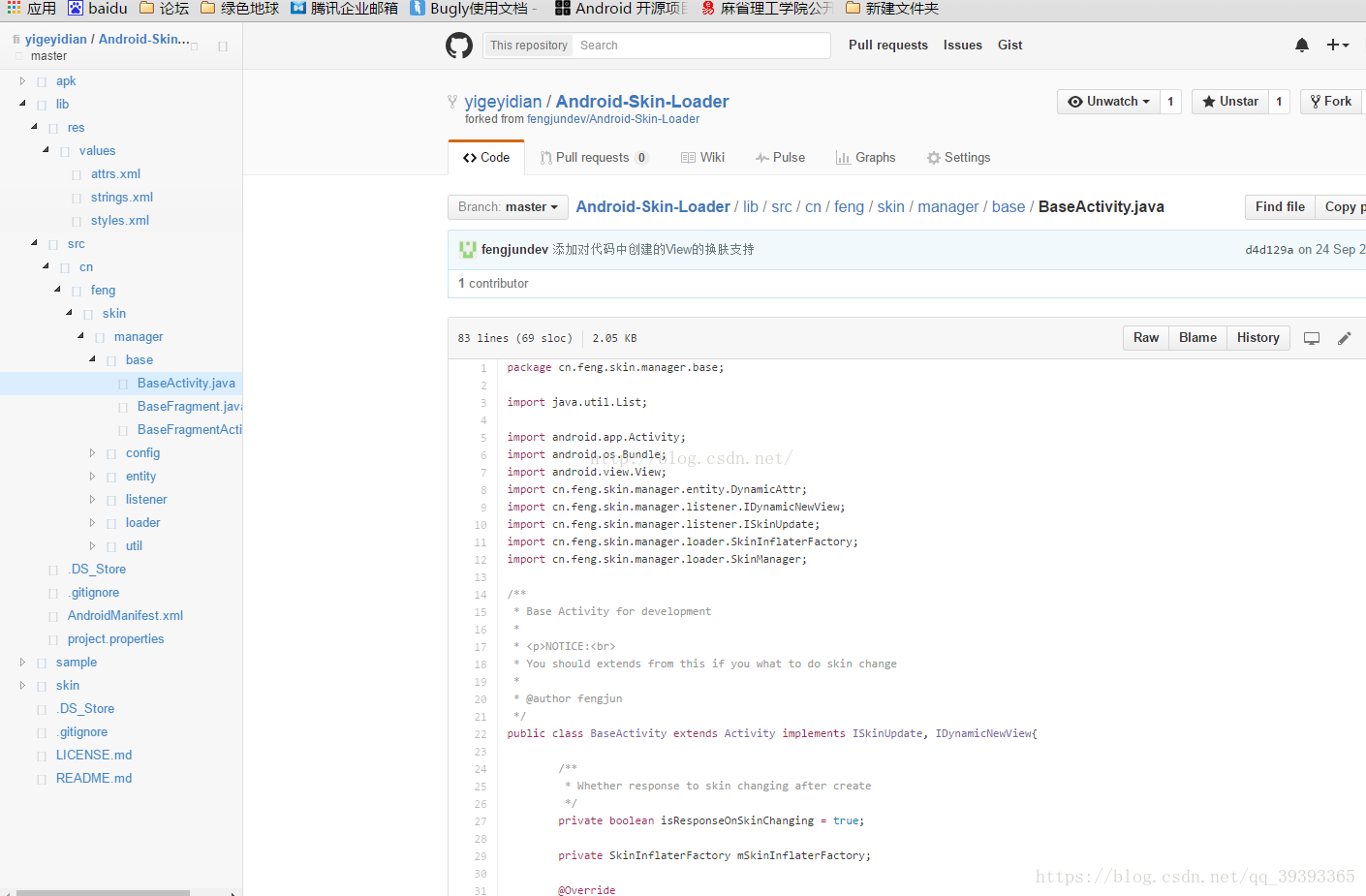Open the 绿色地球 bookmark folder
Screen dimensions: 1366x896
[239, 8]
